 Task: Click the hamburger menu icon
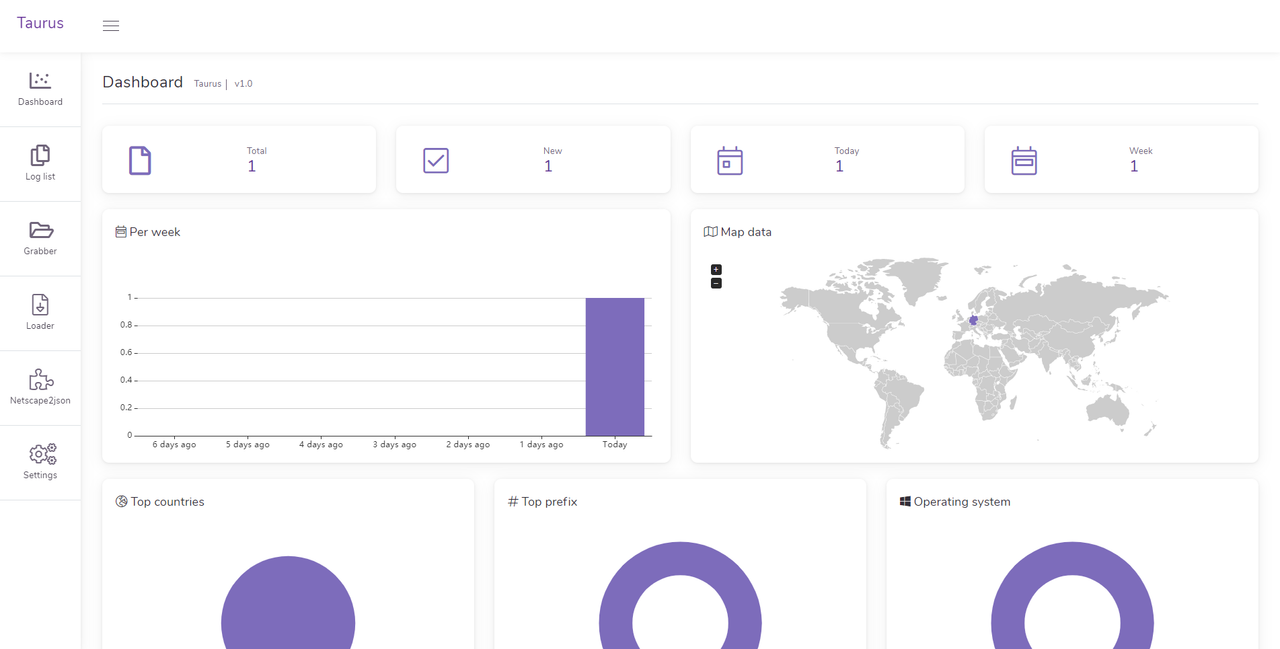[111, 26]
